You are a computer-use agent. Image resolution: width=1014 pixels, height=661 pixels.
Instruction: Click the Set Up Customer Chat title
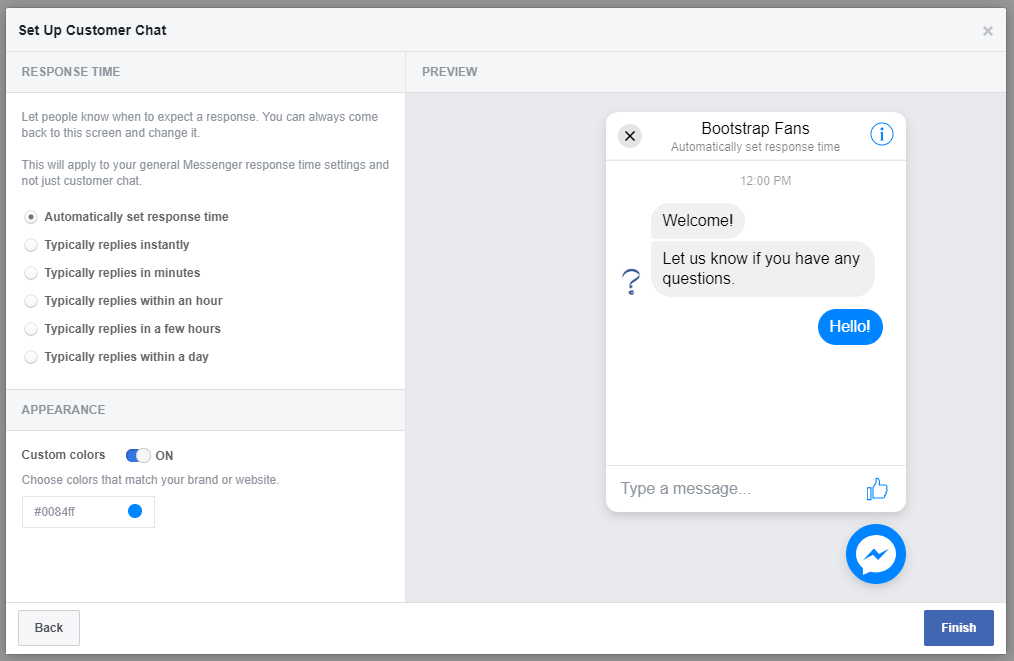pyautogui.click(x=92, y=30)
